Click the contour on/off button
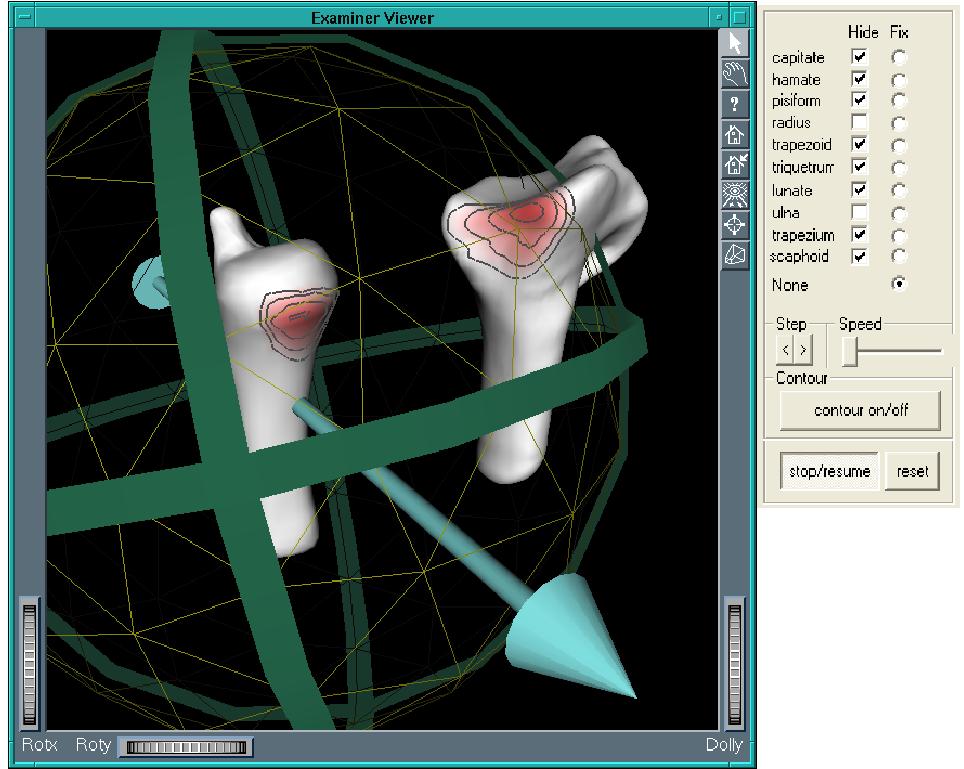 click(860, 410)
